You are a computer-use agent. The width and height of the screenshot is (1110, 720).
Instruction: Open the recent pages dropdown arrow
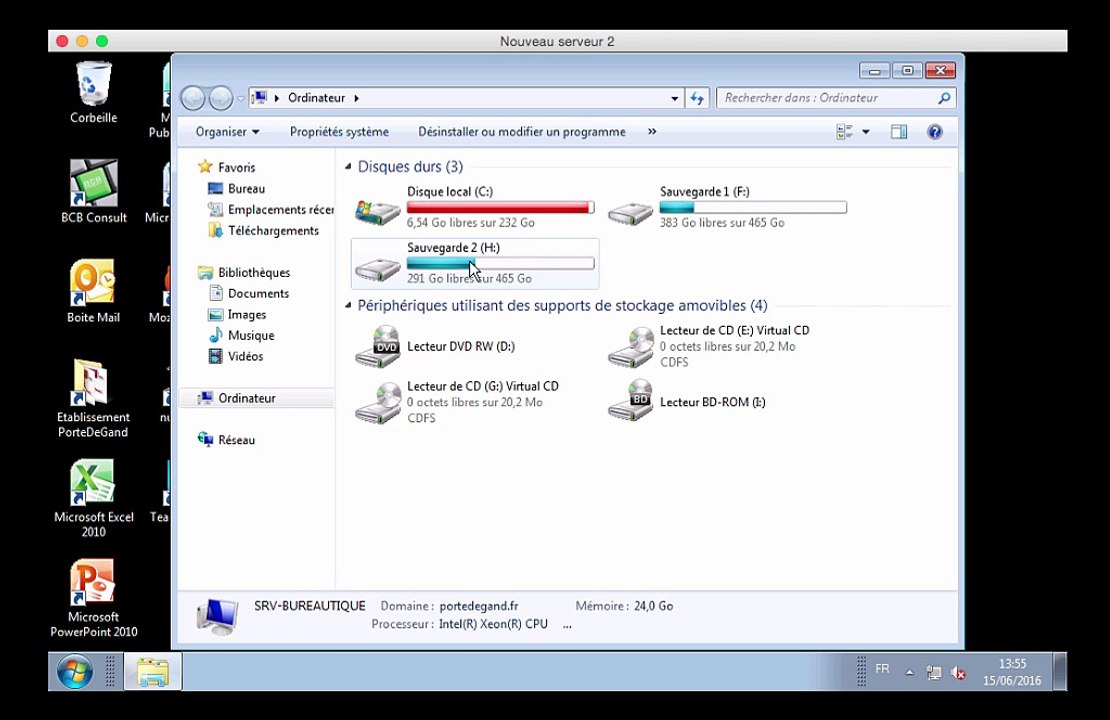[x=241, y=98]
